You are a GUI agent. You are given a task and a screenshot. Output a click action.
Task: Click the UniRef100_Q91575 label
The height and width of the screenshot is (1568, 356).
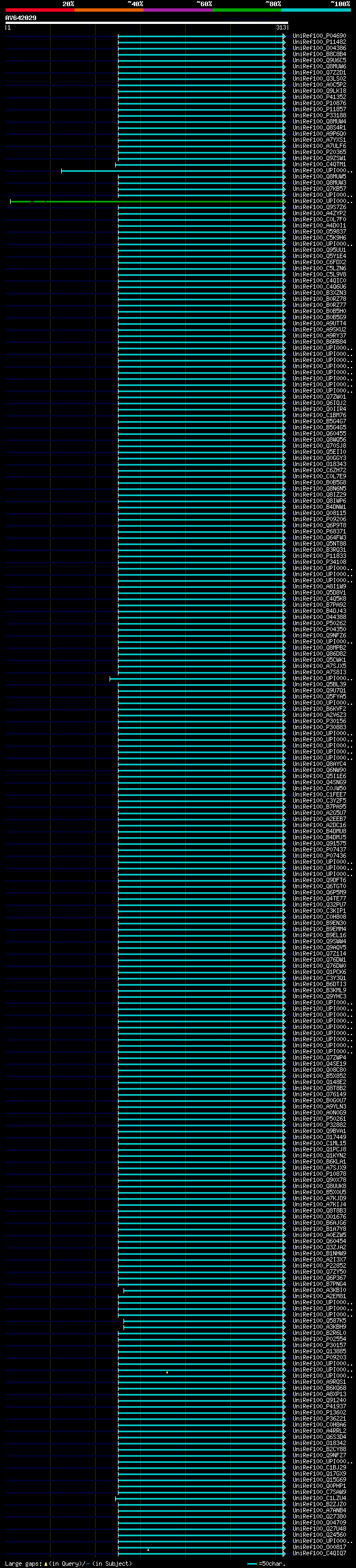coord(319,843)
